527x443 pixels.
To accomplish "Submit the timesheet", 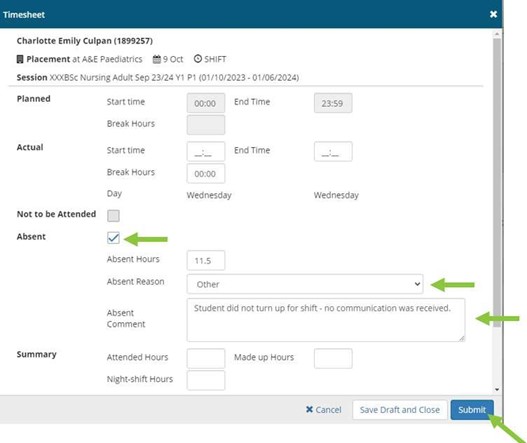I will pos(472,410).
